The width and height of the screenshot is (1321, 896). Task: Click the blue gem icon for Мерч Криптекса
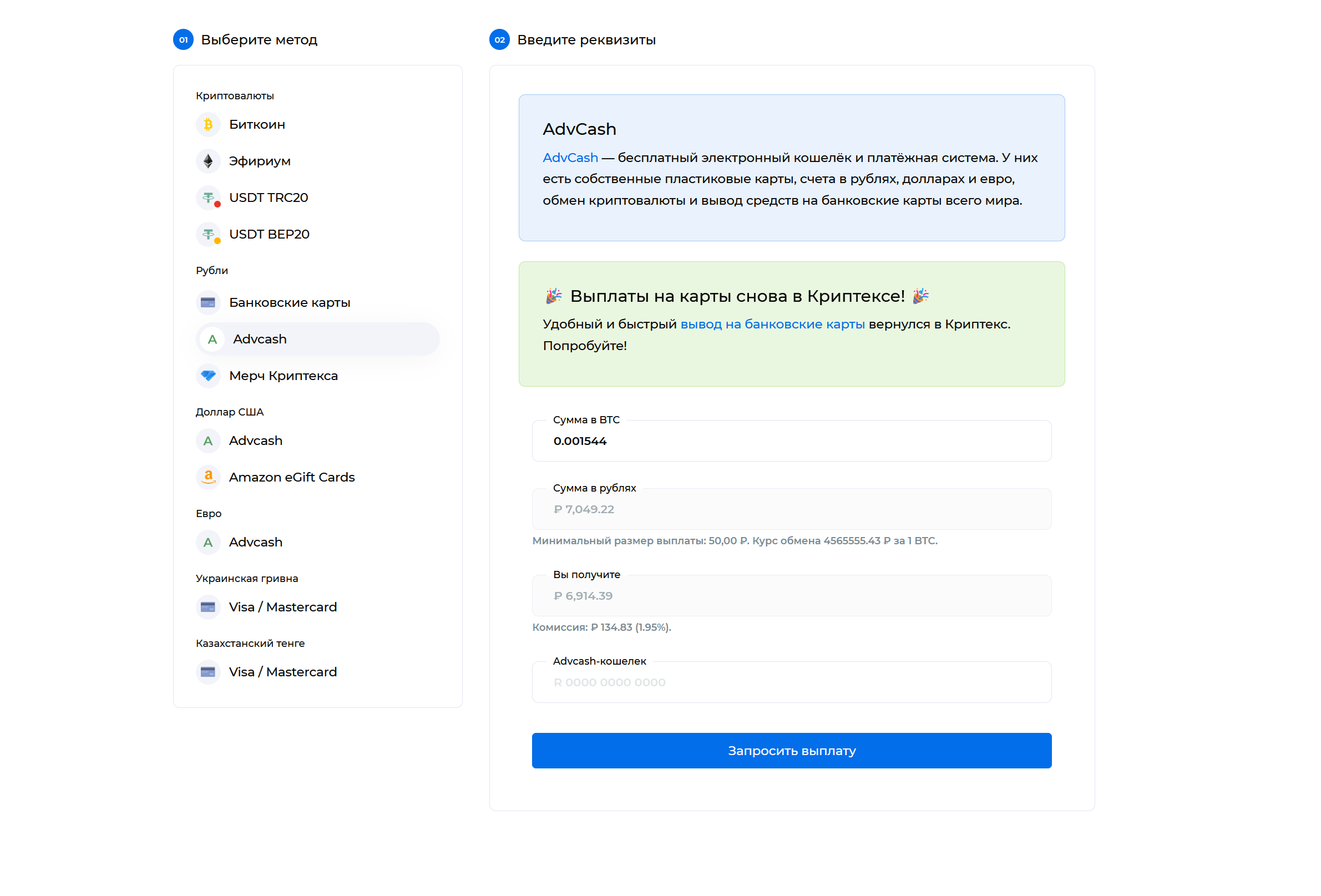[x=208, y=376]
